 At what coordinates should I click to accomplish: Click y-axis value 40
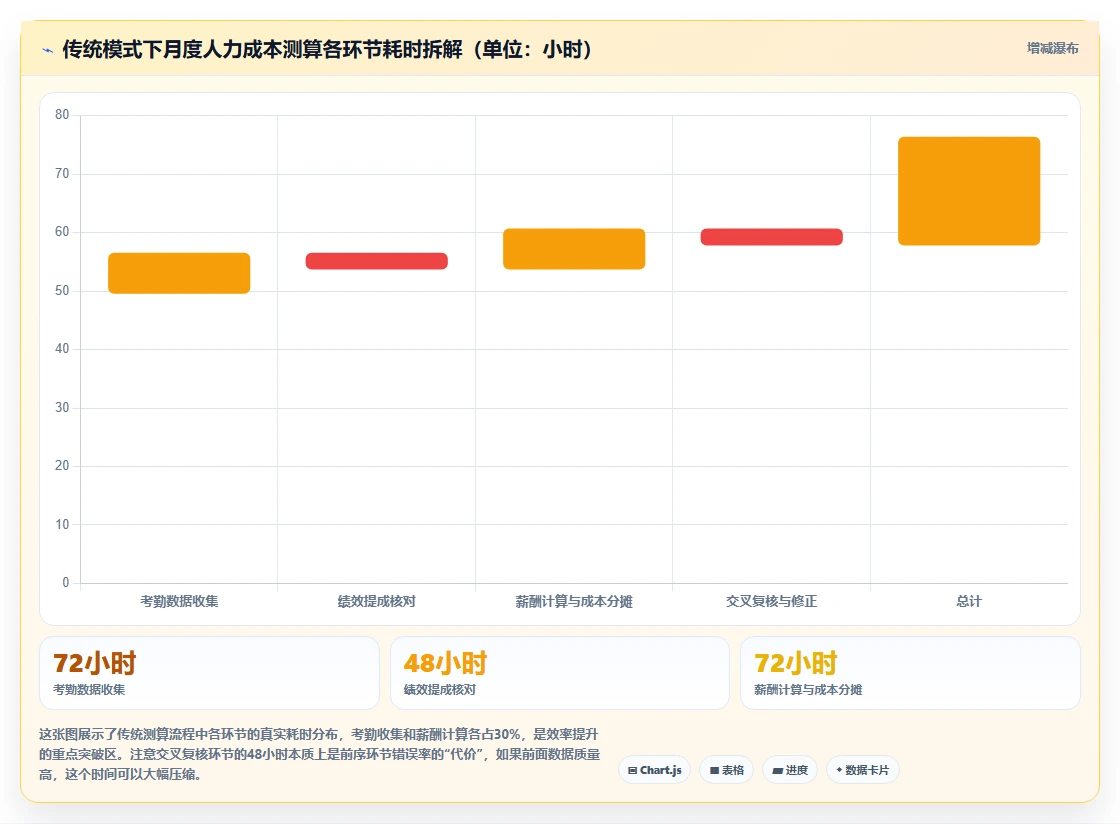tap(62, 348)
